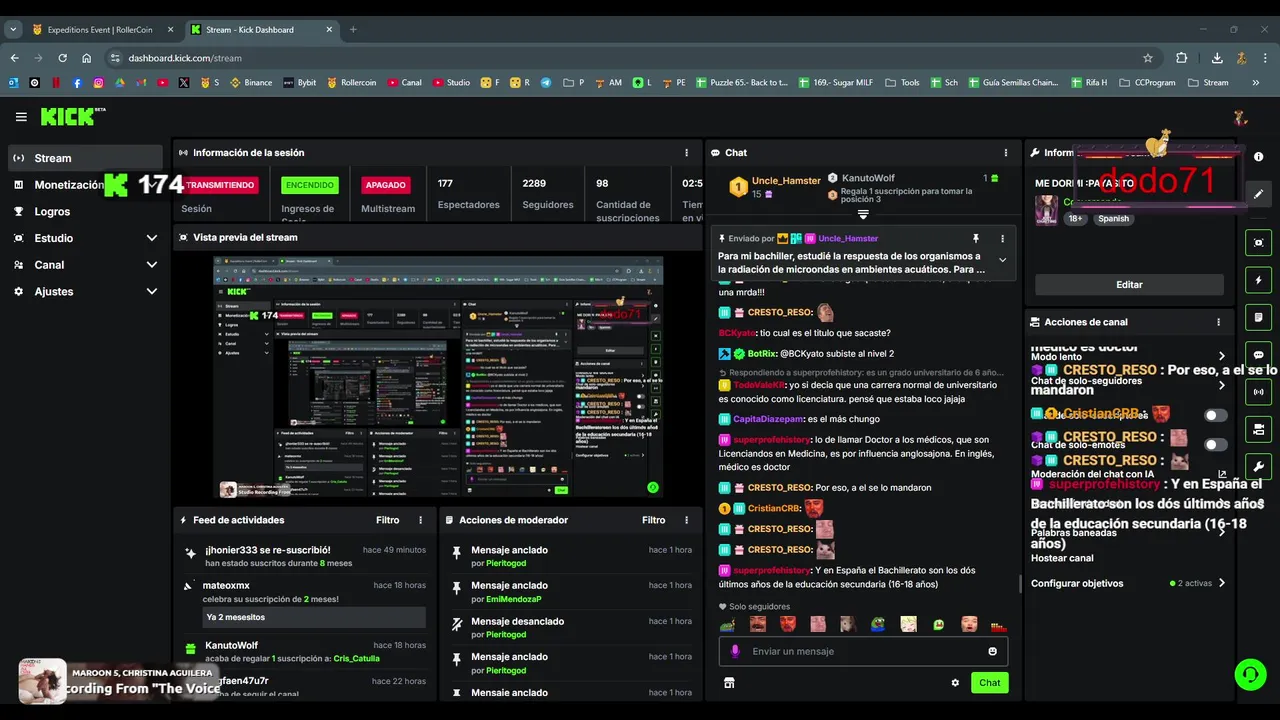Click the info icon in right sidebar
1280x720 pixels.
pos(1259,157)
